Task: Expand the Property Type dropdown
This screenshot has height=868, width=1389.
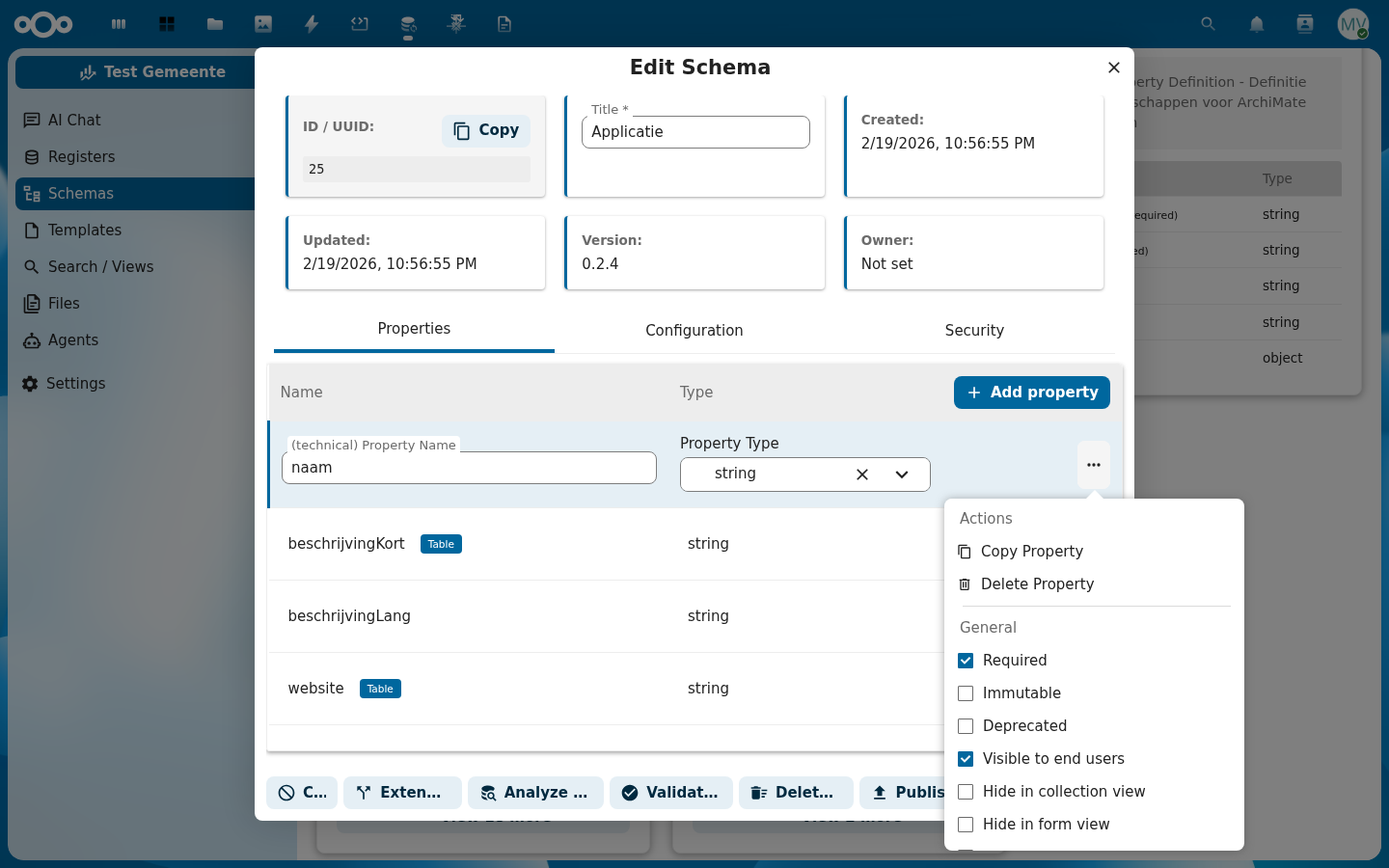Action: click(x=901, y=474)
